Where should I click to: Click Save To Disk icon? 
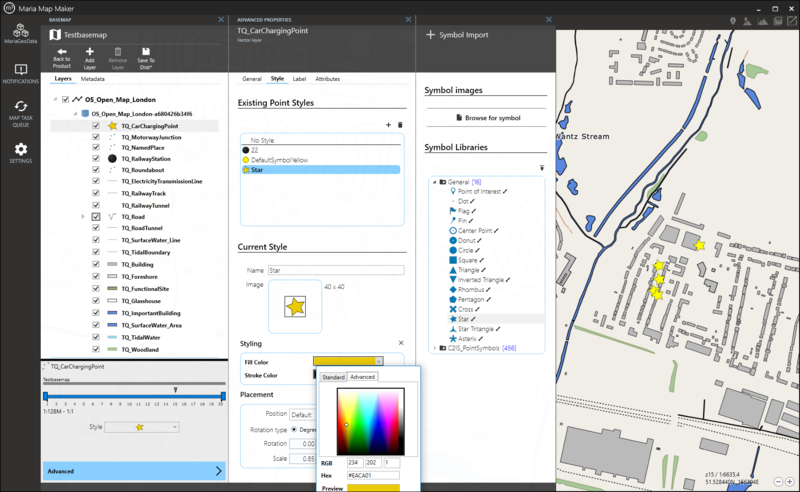(x=146, y=58)
